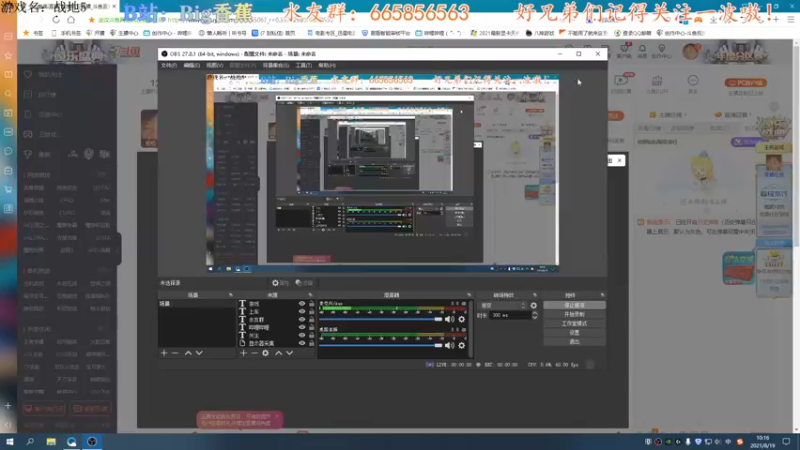Move selected source down in Sources list
800x450 pixels.
(289, 353)
